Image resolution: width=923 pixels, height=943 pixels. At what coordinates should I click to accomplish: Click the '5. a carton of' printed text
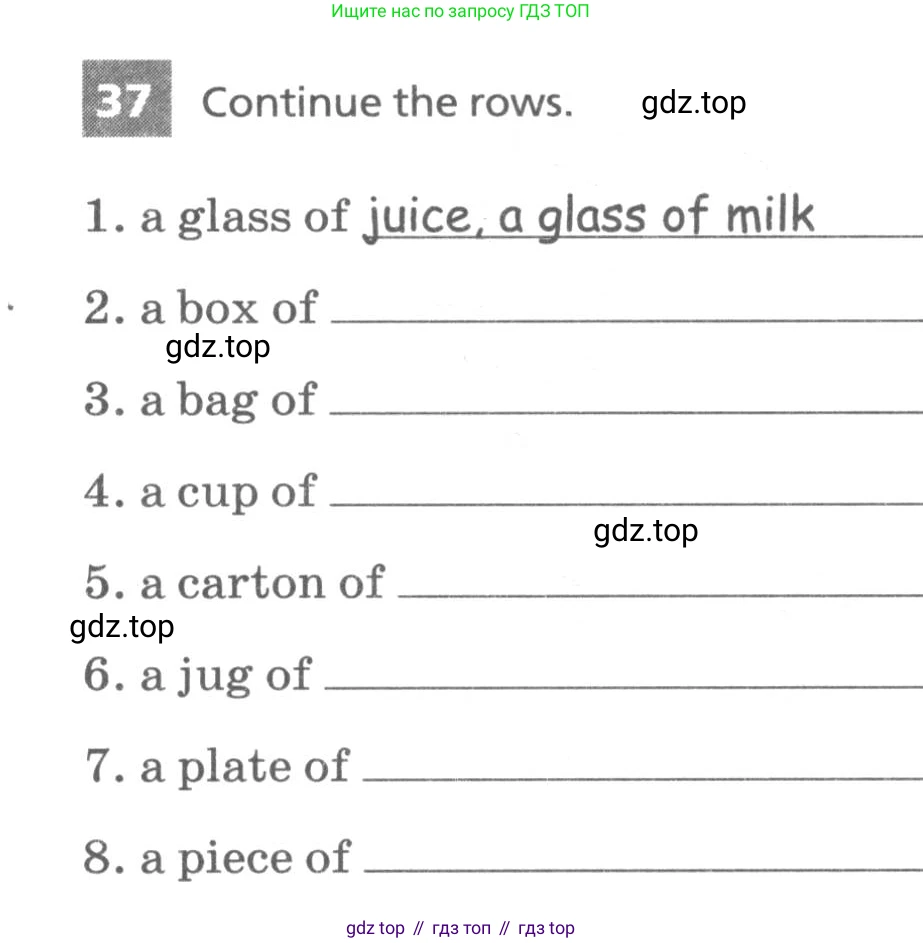(234, 584)
